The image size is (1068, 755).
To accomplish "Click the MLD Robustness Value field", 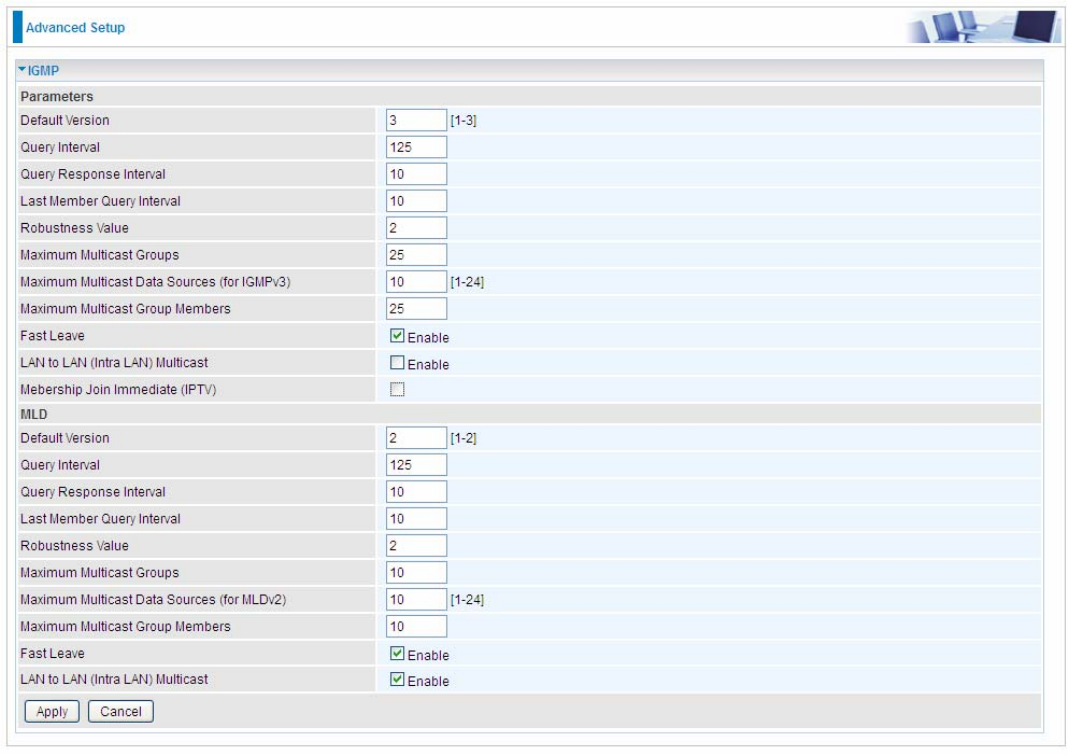I will point(416,545).
